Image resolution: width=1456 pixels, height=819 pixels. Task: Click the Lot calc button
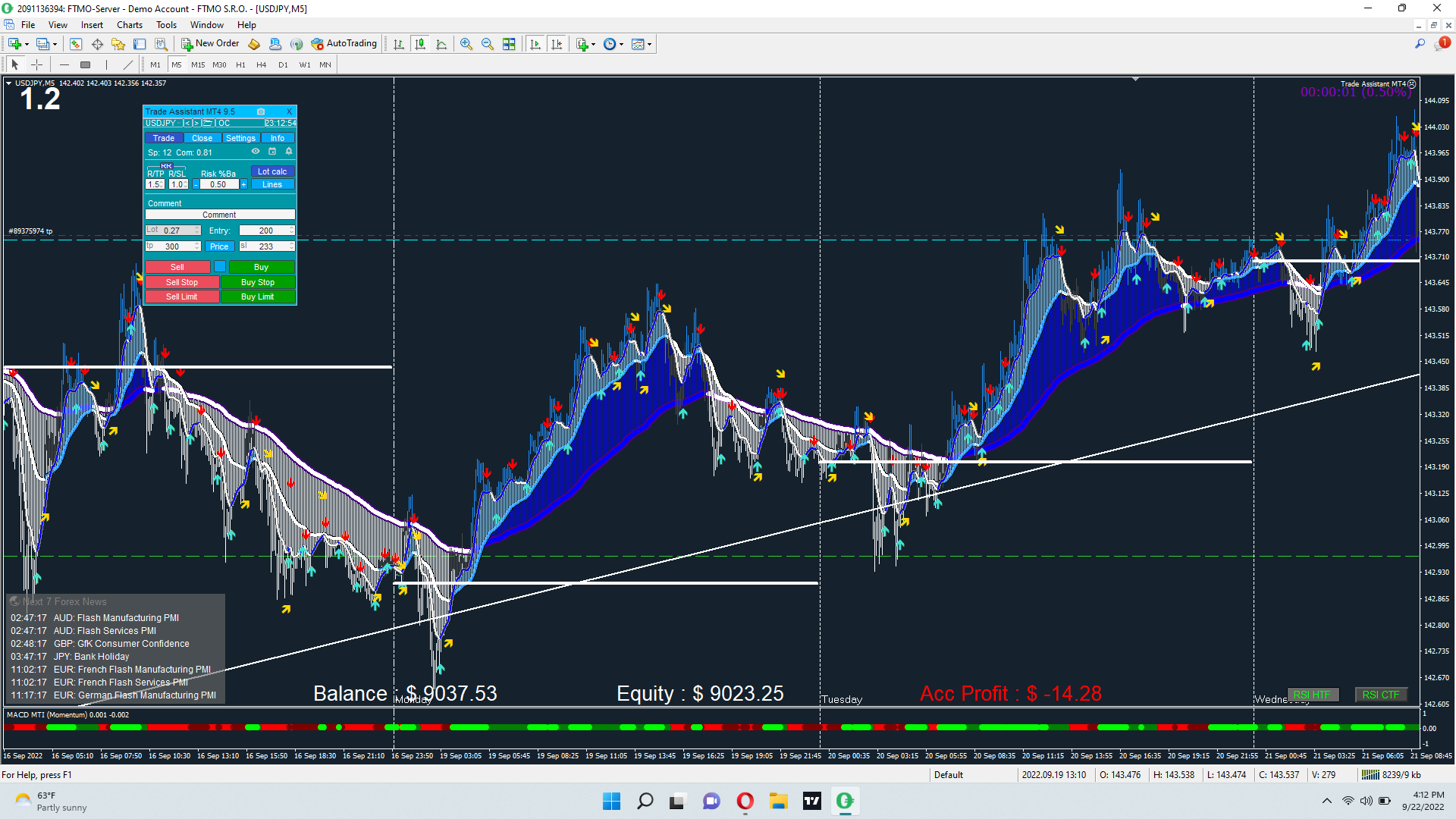pos(272,171)
